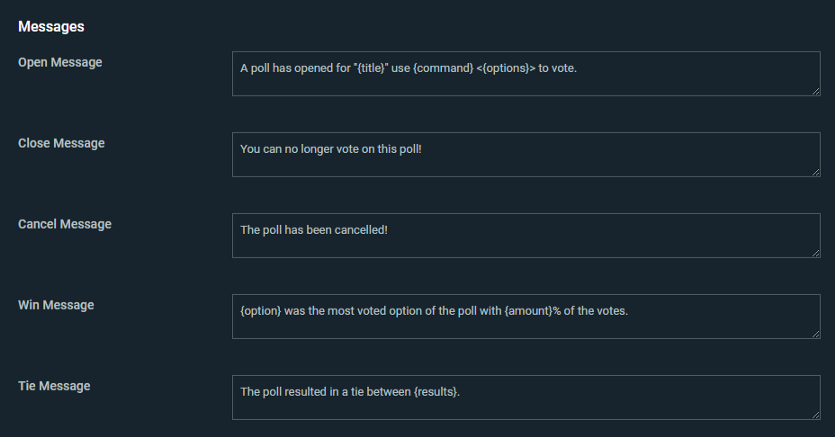Select the Cancel Message text field

[x=526, y=236]
